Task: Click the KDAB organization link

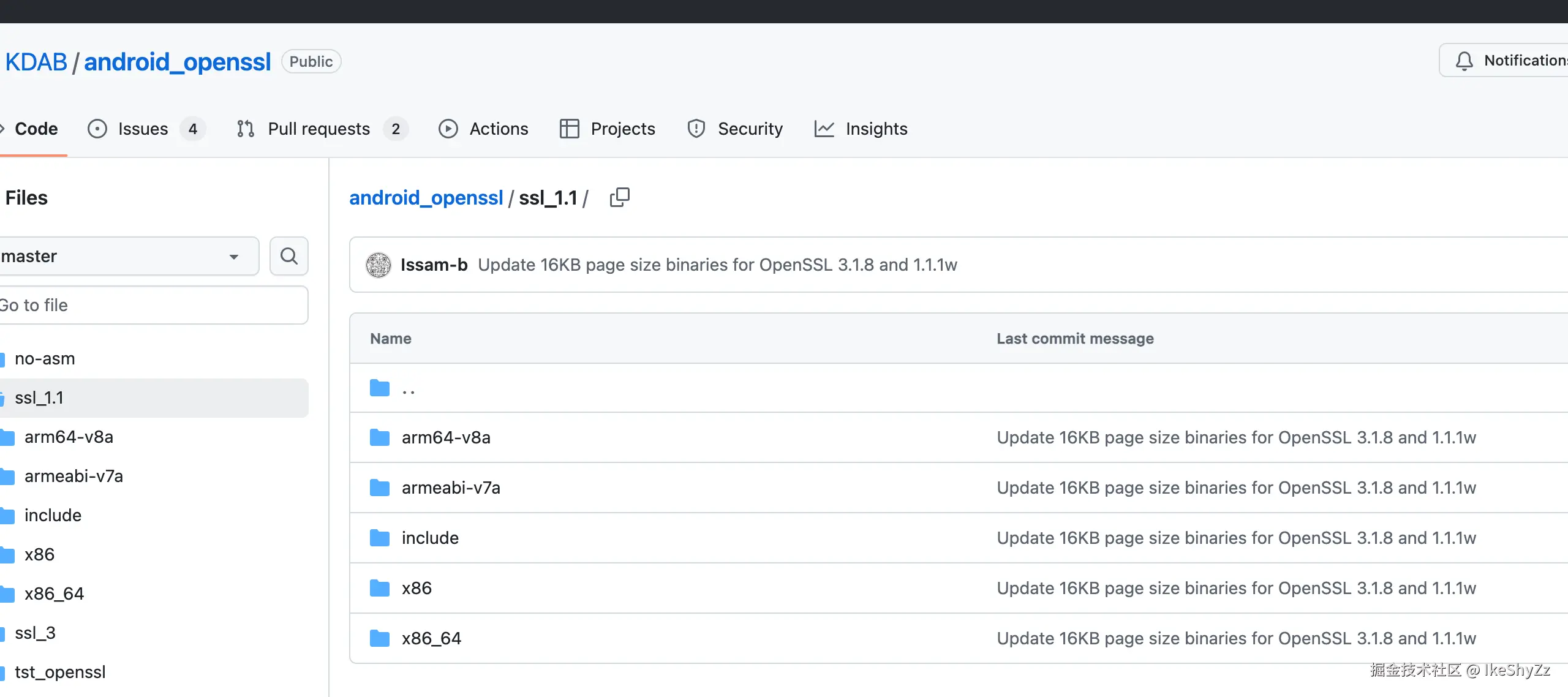Action: [x=36, y=62]
